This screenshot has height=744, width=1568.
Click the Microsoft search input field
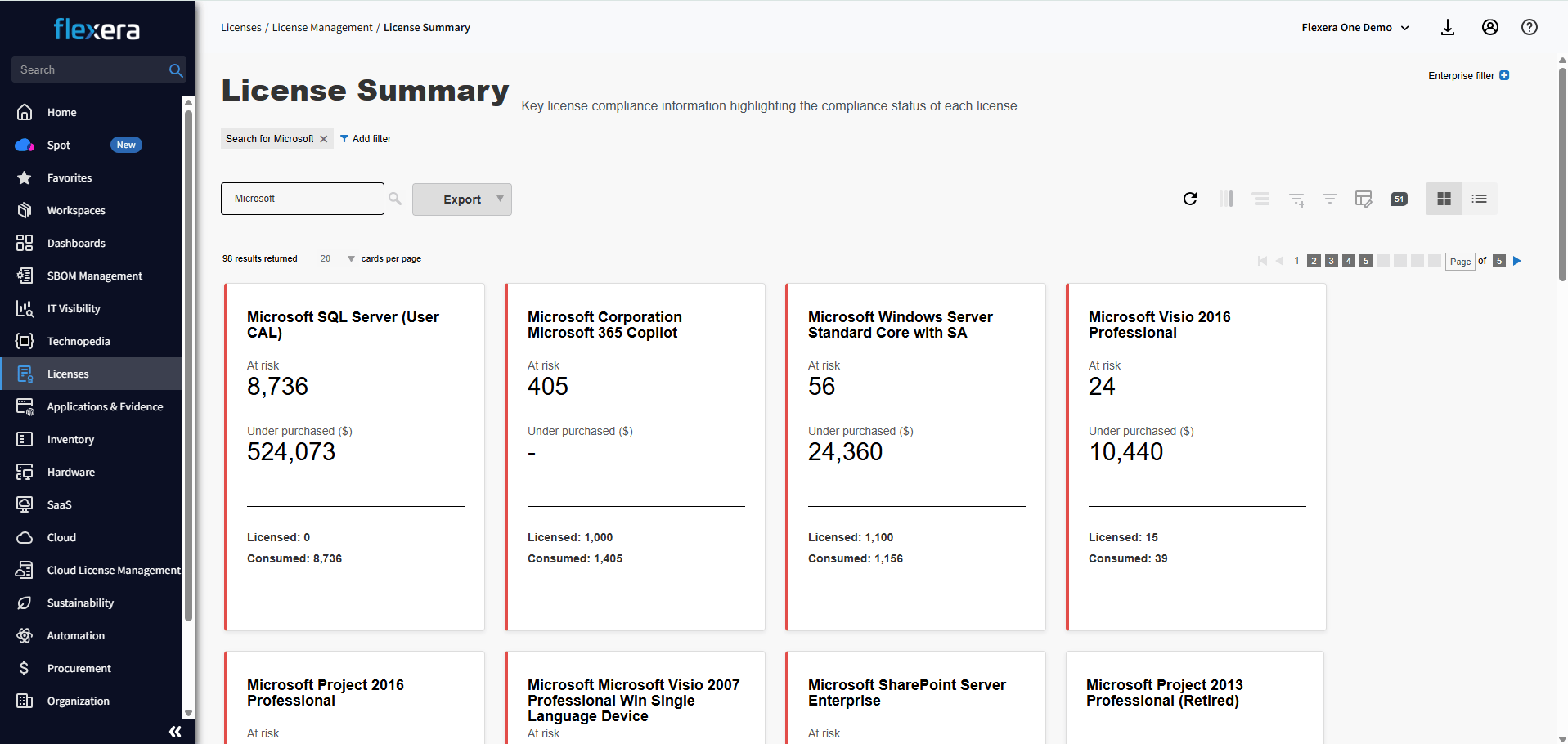pos(303,199)
